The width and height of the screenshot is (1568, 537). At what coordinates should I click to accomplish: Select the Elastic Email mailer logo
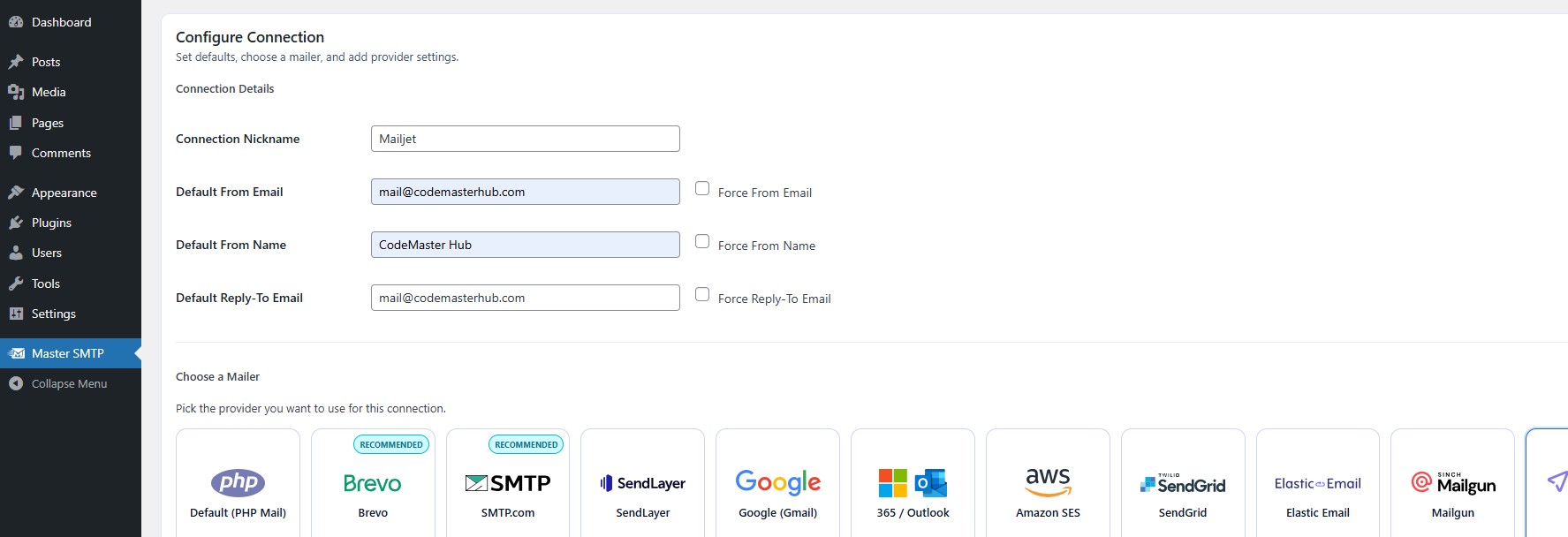[1318, 483]
